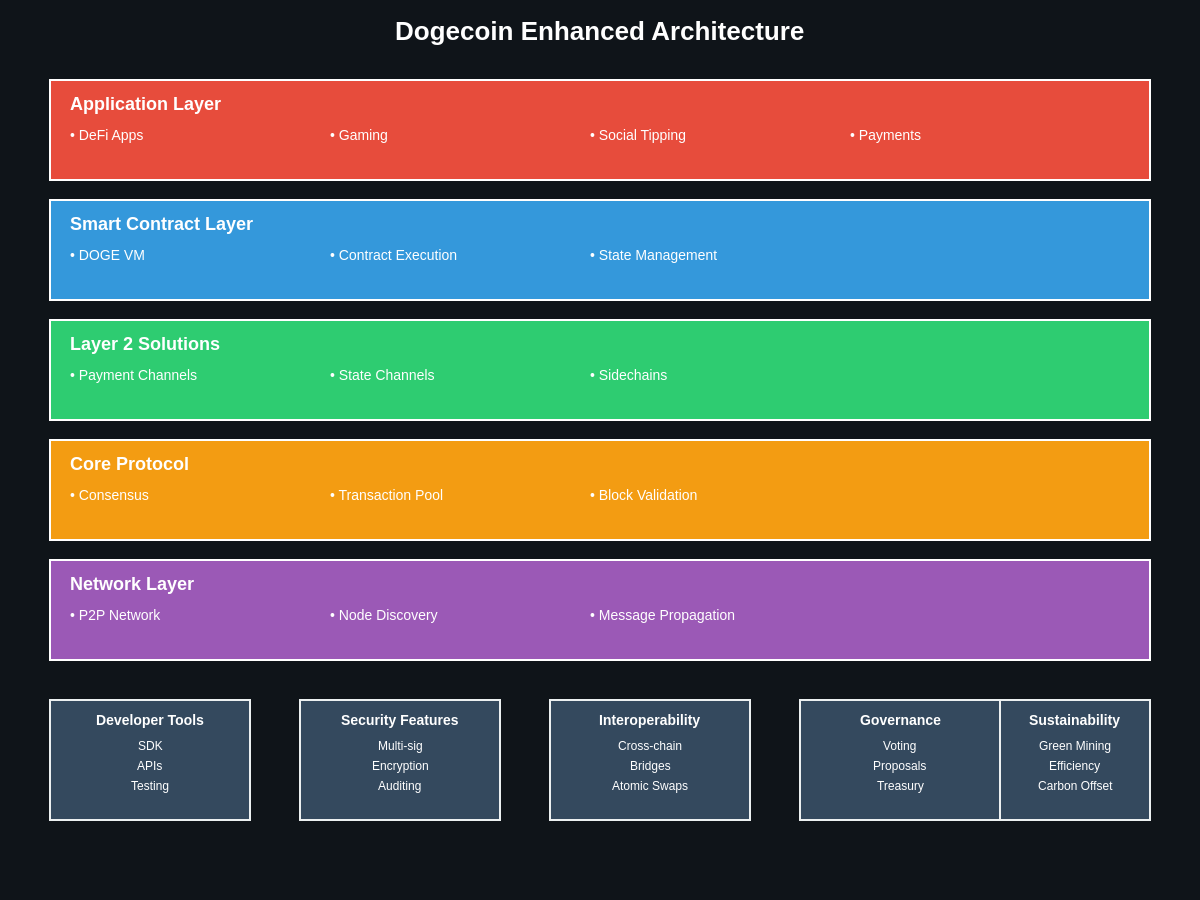
Task: Click Atomic Swaps under Interoperability
Action: click(650, 786)
